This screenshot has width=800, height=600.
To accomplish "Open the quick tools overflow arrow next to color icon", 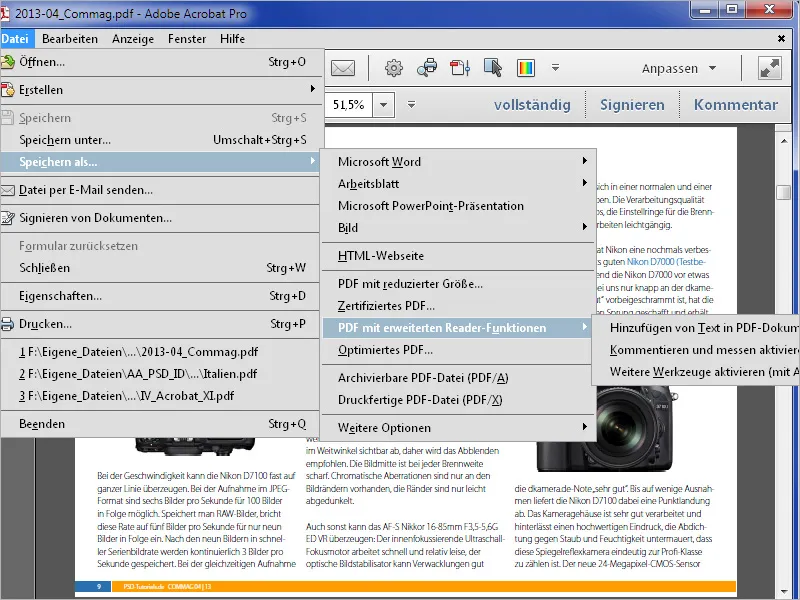I will point(556,67).
